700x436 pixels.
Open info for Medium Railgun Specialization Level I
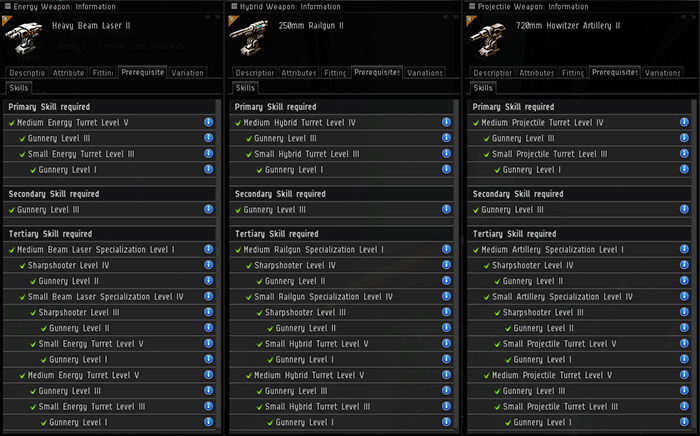[446, 249]
